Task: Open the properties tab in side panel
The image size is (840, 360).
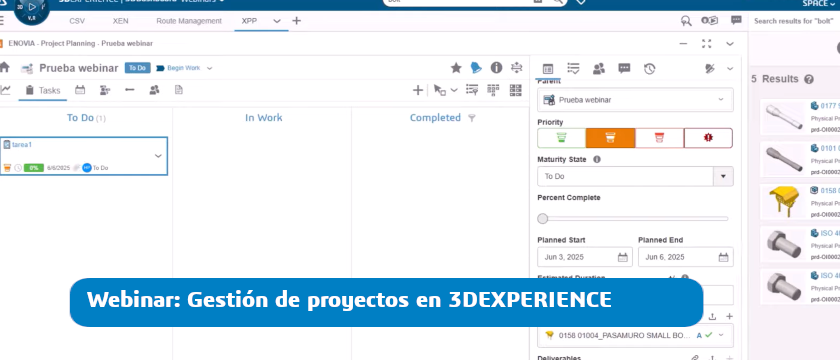Action: click(x=548, y=69)
